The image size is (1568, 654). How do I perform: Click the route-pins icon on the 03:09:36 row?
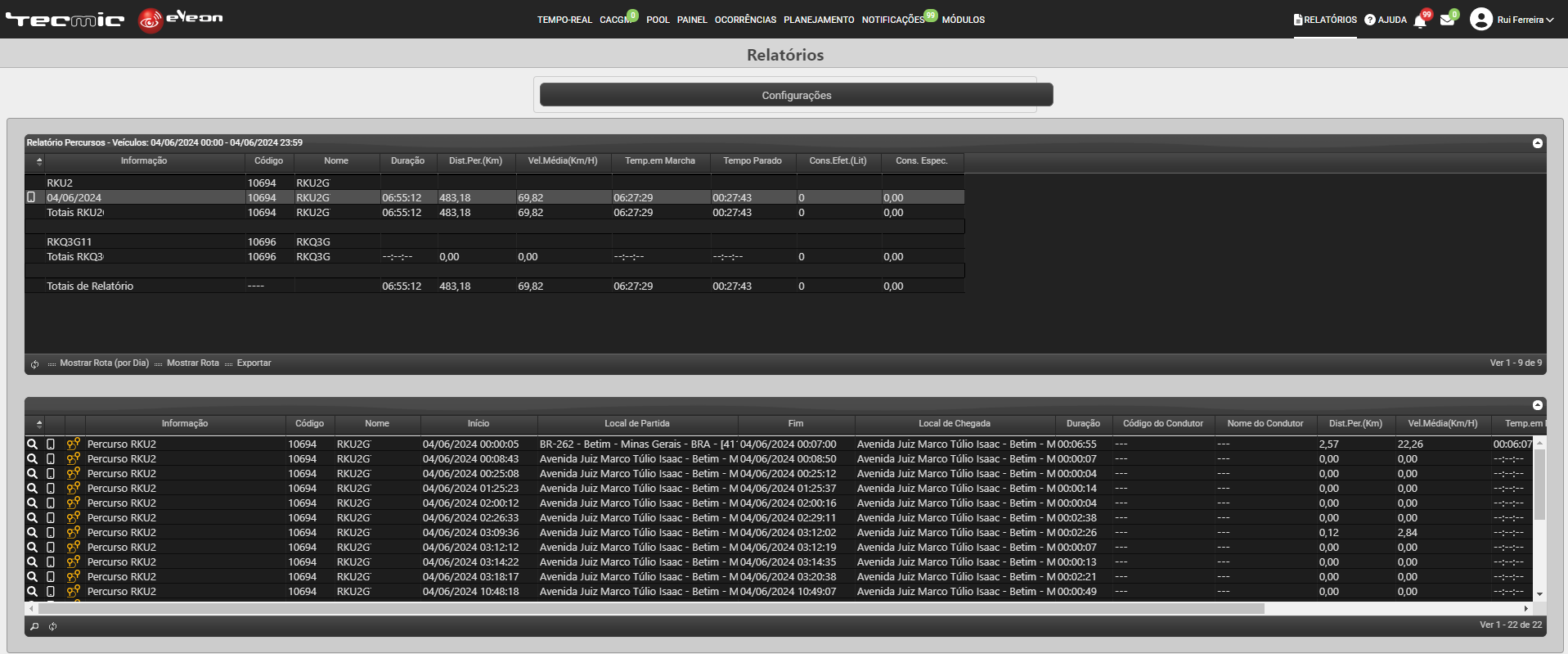74,533
